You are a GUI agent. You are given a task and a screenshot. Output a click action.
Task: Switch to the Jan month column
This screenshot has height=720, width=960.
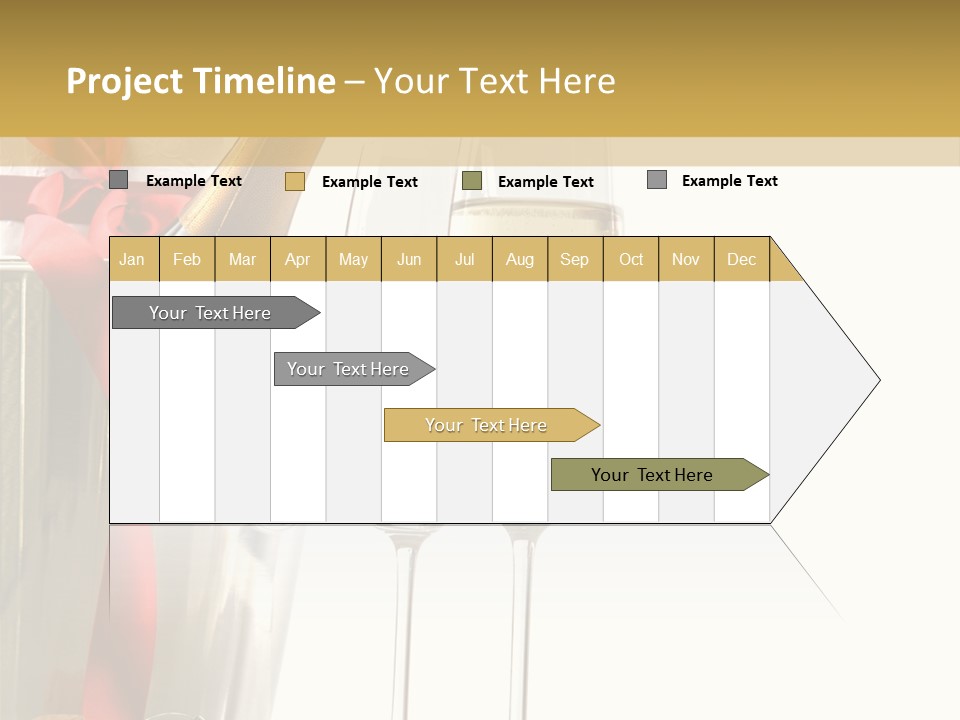[x=132, y=259]
